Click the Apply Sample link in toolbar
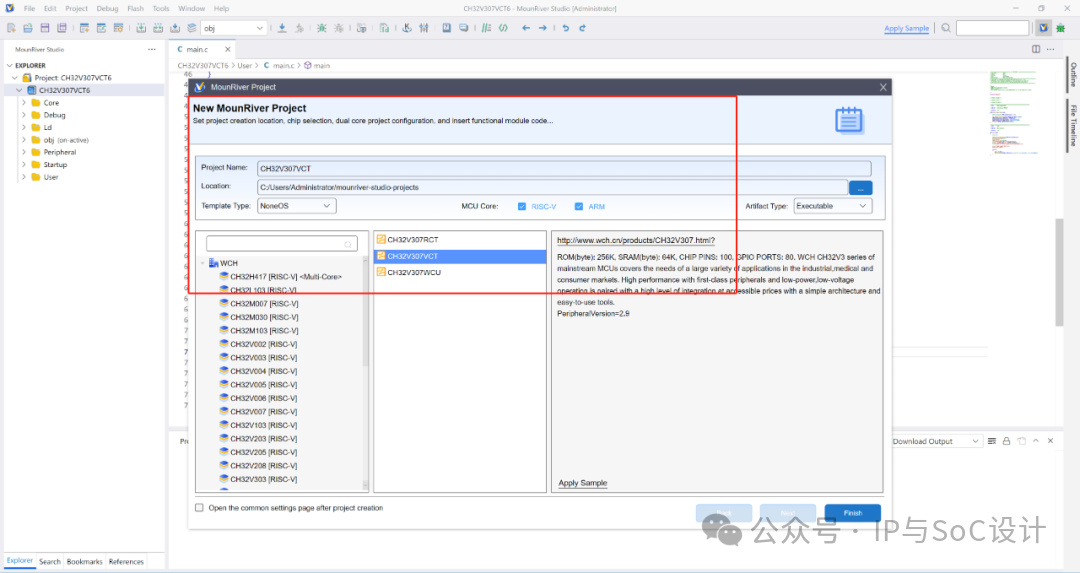 tap(906, 28)
